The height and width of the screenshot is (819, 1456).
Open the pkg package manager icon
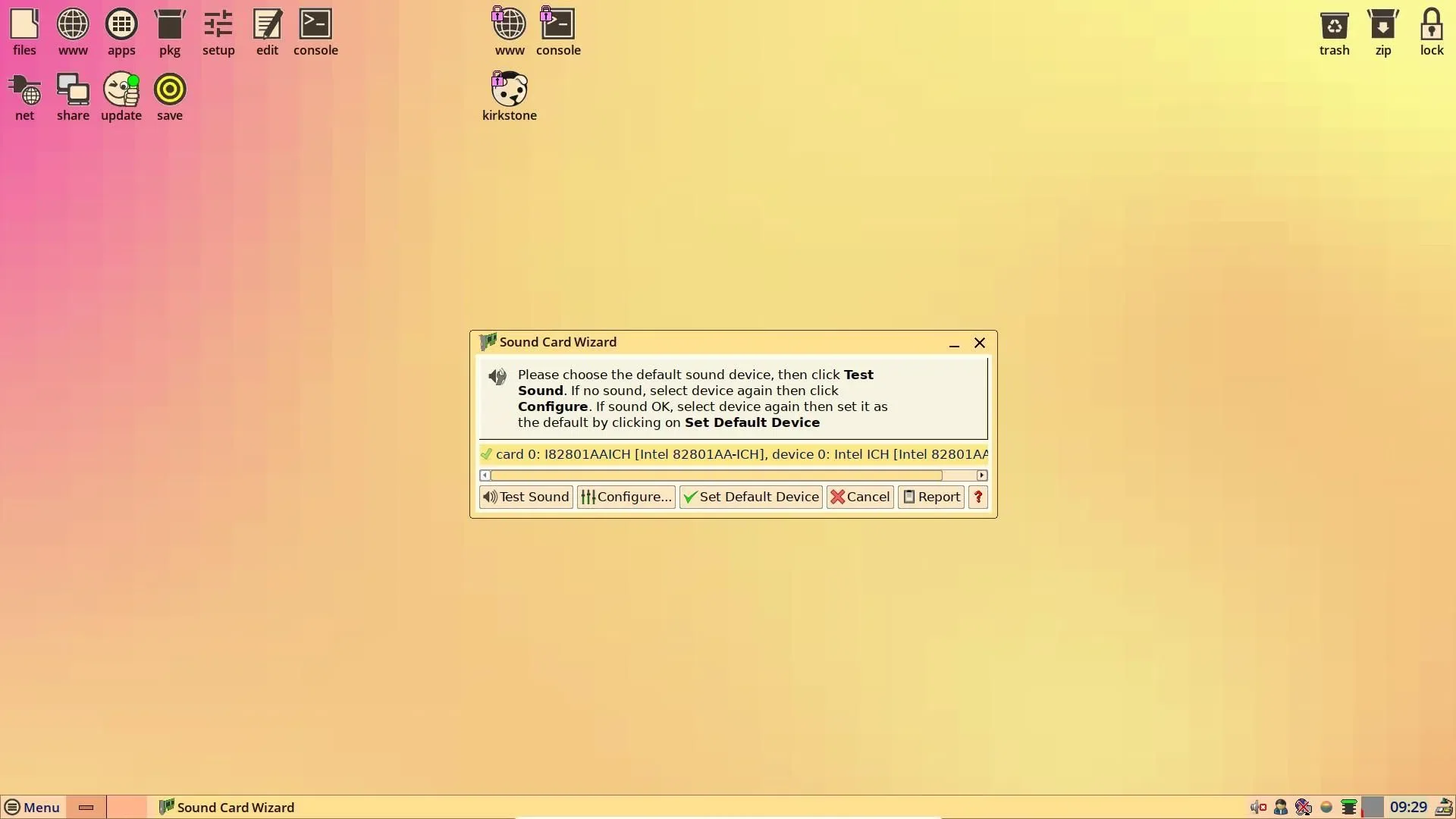(170, 32)
